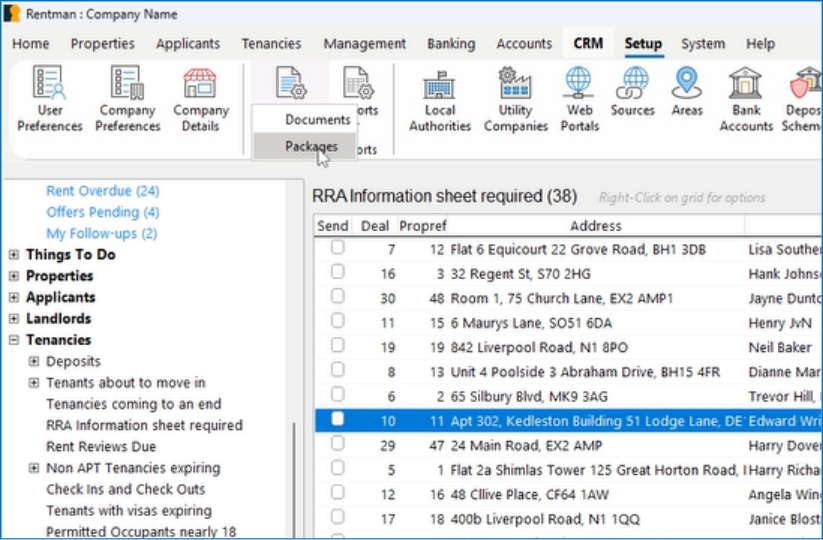Switch to the CRM tab

pyautogui.click(x=588, y=44)
